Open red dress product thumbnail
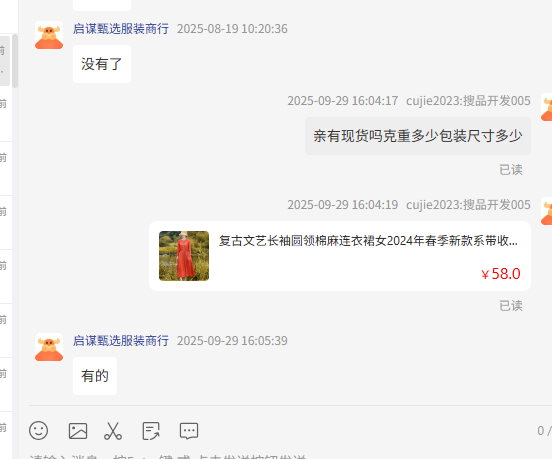Image resolution: width=552 pixels, height=459 pixels. click(184, 256)
